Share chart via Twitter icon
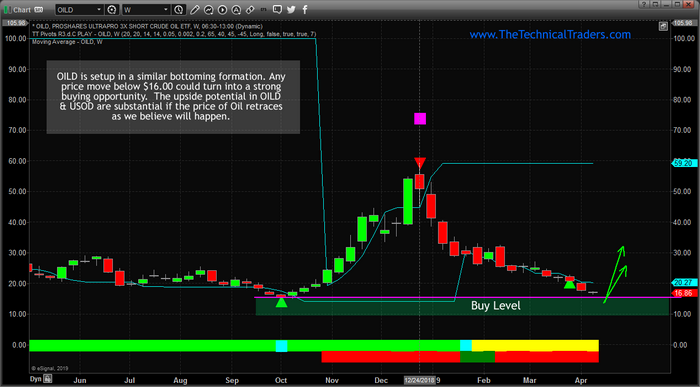700x387 pixels. 292,9
